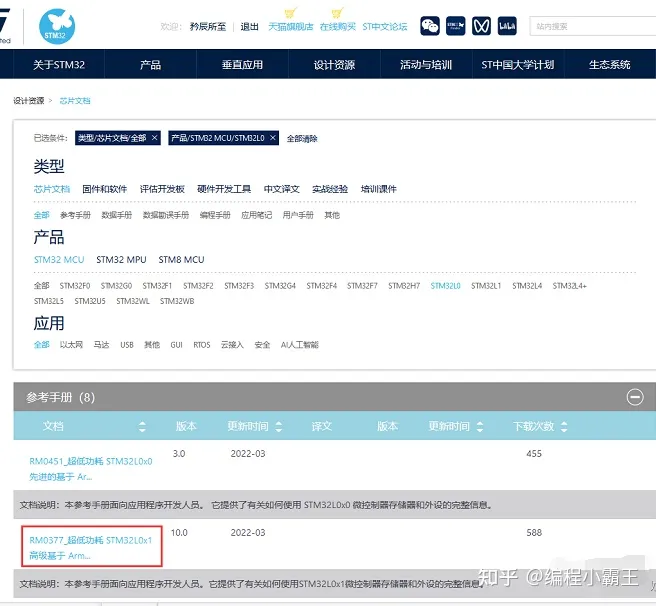
Task: Sort table by 下载次数 arrows
Action: pyautogui.click(x=564, y=426)
